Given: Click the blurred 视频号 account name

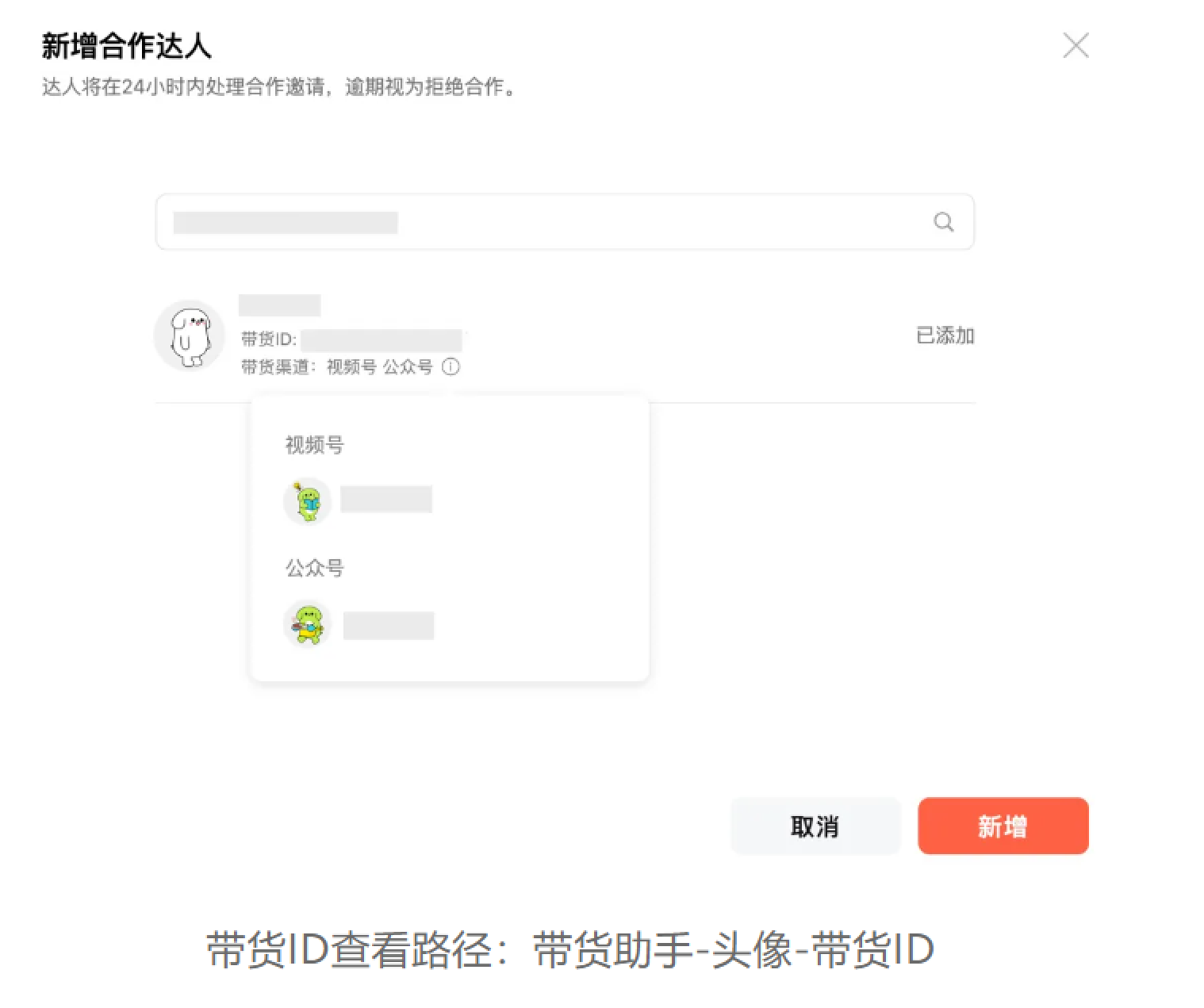Looking at the screenshot, I should tap(386, 500).
